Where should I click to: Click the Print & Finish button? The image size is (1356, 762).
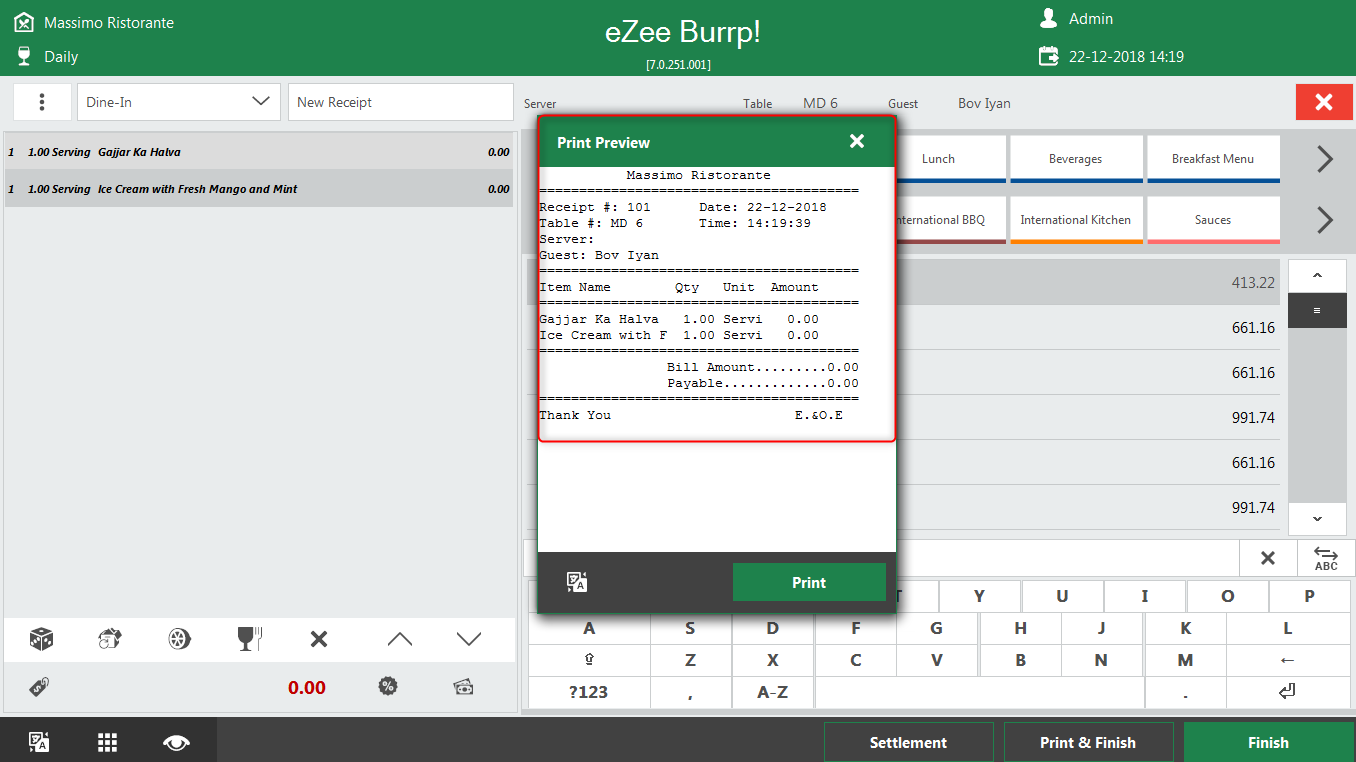pyautogui.click(x=1088, y=742)
